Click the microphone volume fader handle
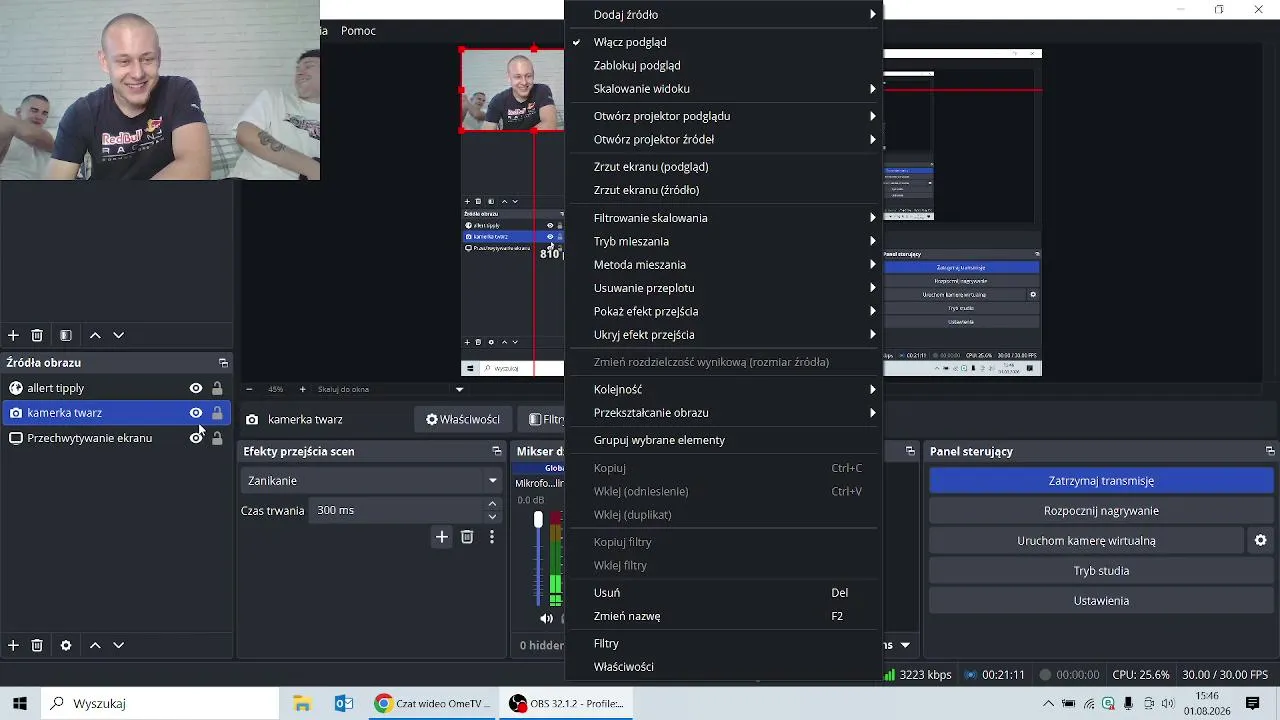 pyautogui.click(x=538, y=519)
